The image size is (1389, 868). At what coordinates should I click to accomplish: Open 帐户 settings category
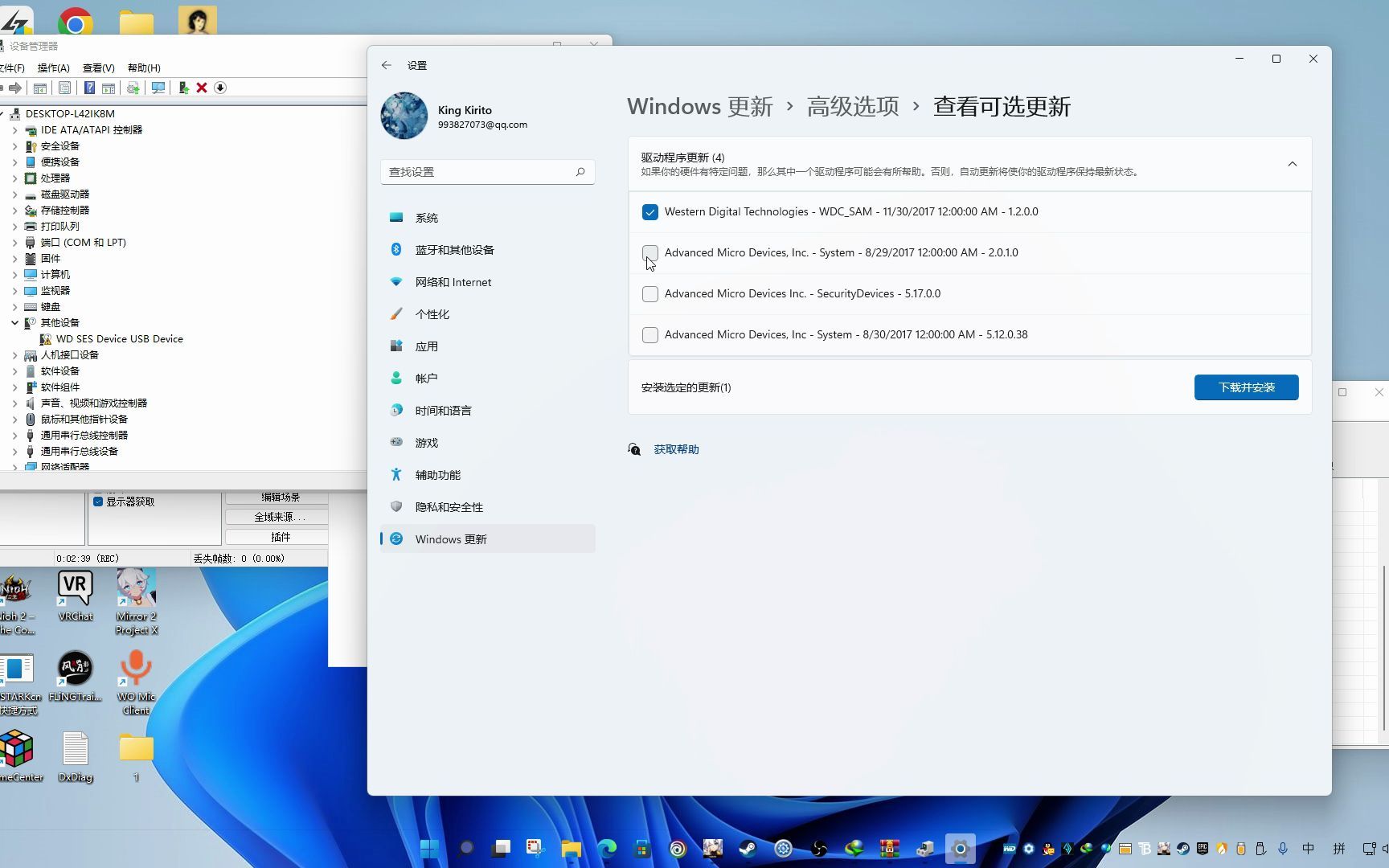(x=488, y=379)
